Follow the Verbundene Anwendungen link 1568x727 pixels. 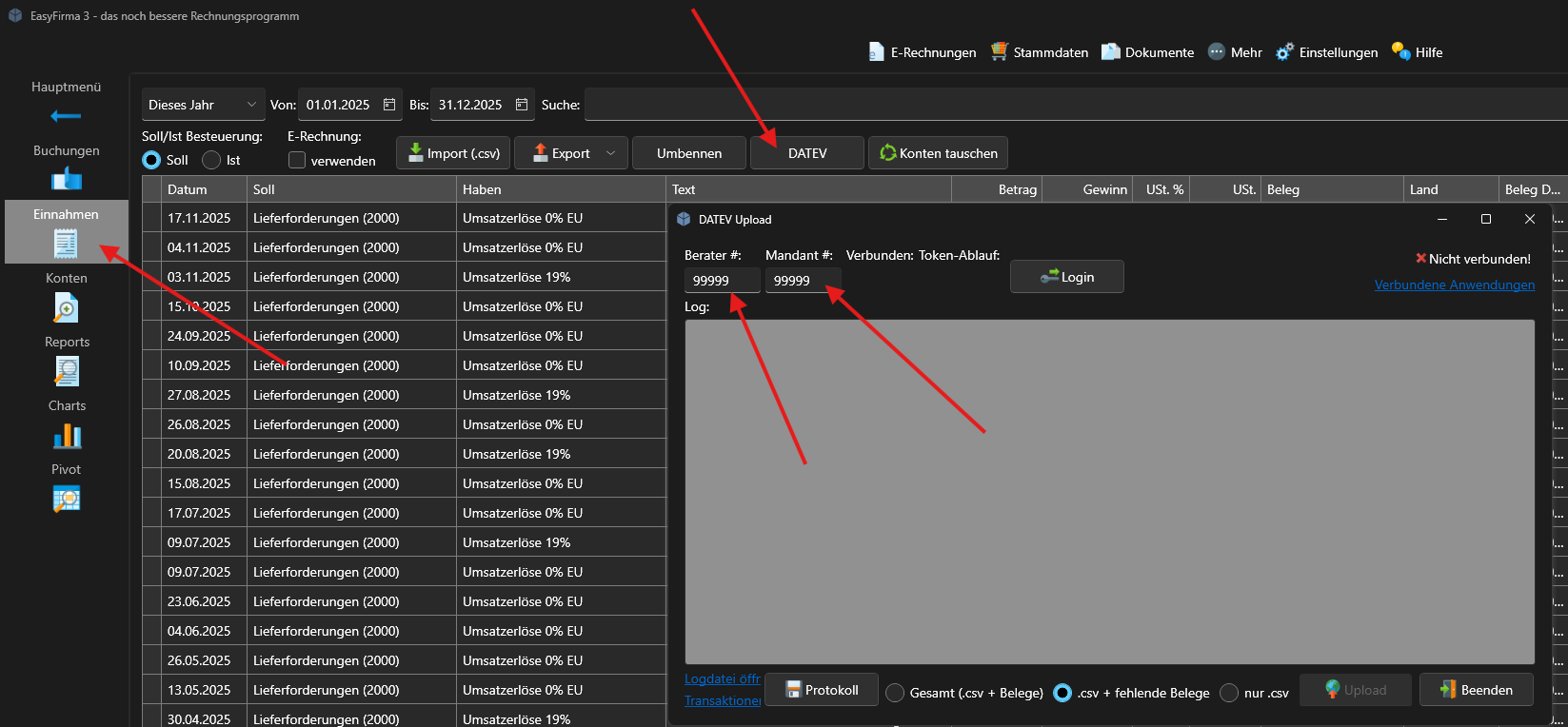[1454, 285]
